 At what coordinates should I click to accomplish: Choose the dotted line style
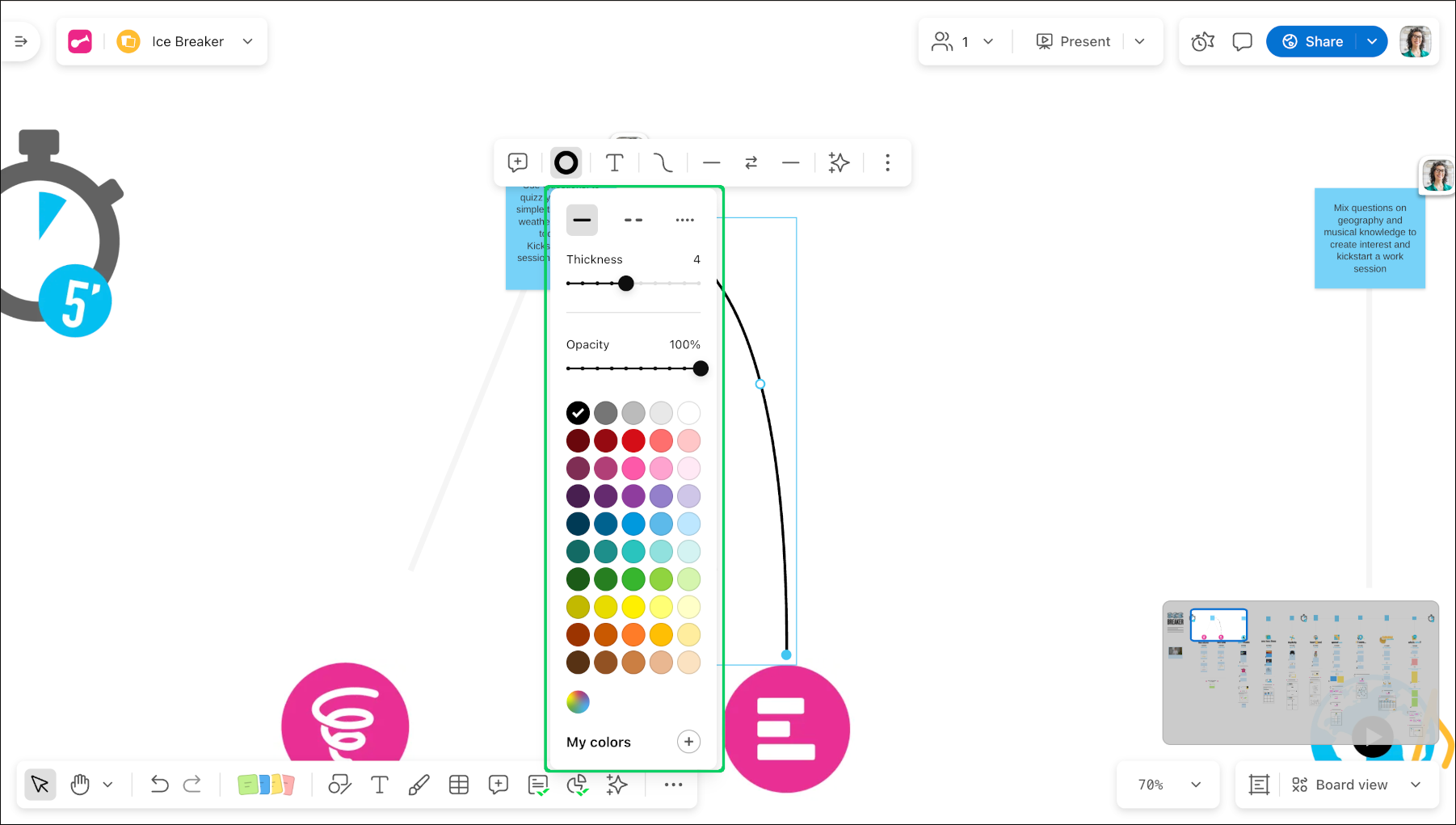pos(684,220)
